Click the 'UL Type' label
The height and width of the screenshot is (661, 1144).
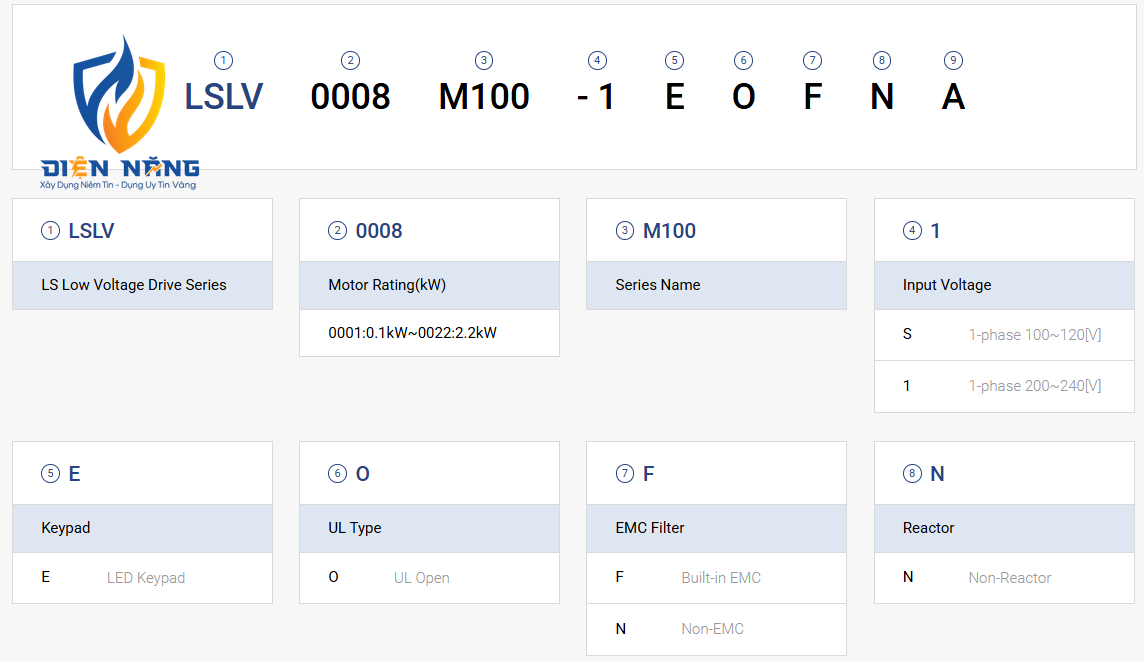(x=355, y=527)
